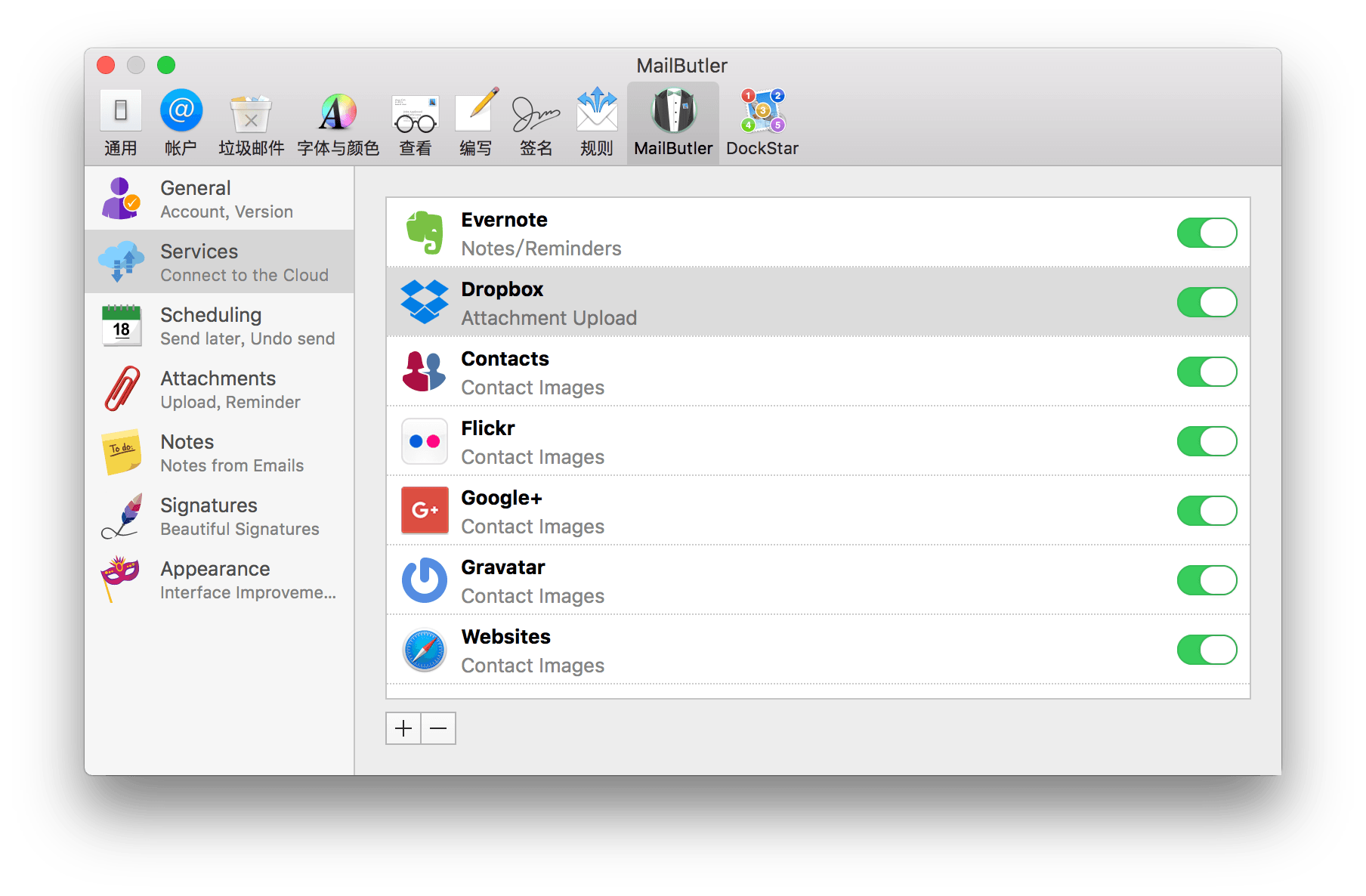Click the Contacts service name
This screenshot has height=896, width=1366.
pyautogui.click(x=505, y=359)
